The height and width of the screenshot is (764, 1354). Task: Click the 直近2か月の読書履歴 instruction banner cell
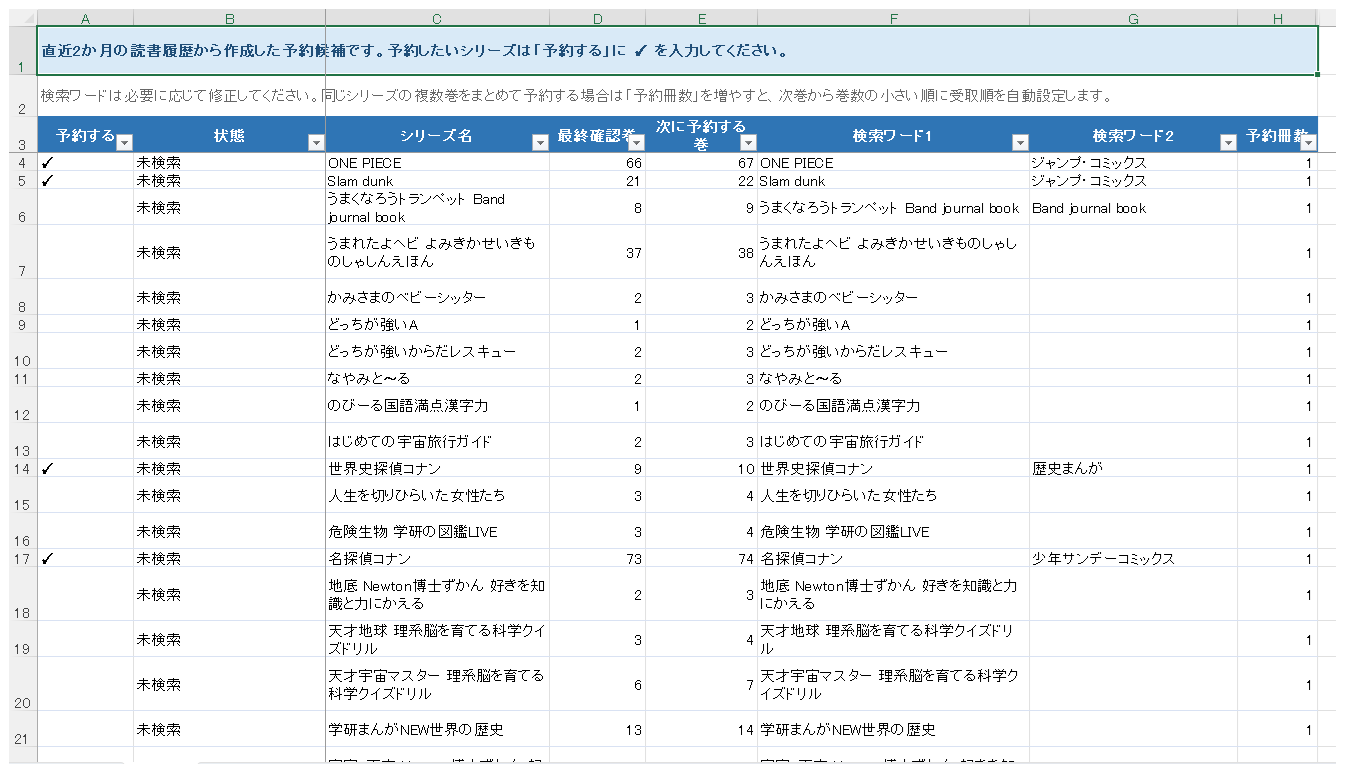pos(677,50)
